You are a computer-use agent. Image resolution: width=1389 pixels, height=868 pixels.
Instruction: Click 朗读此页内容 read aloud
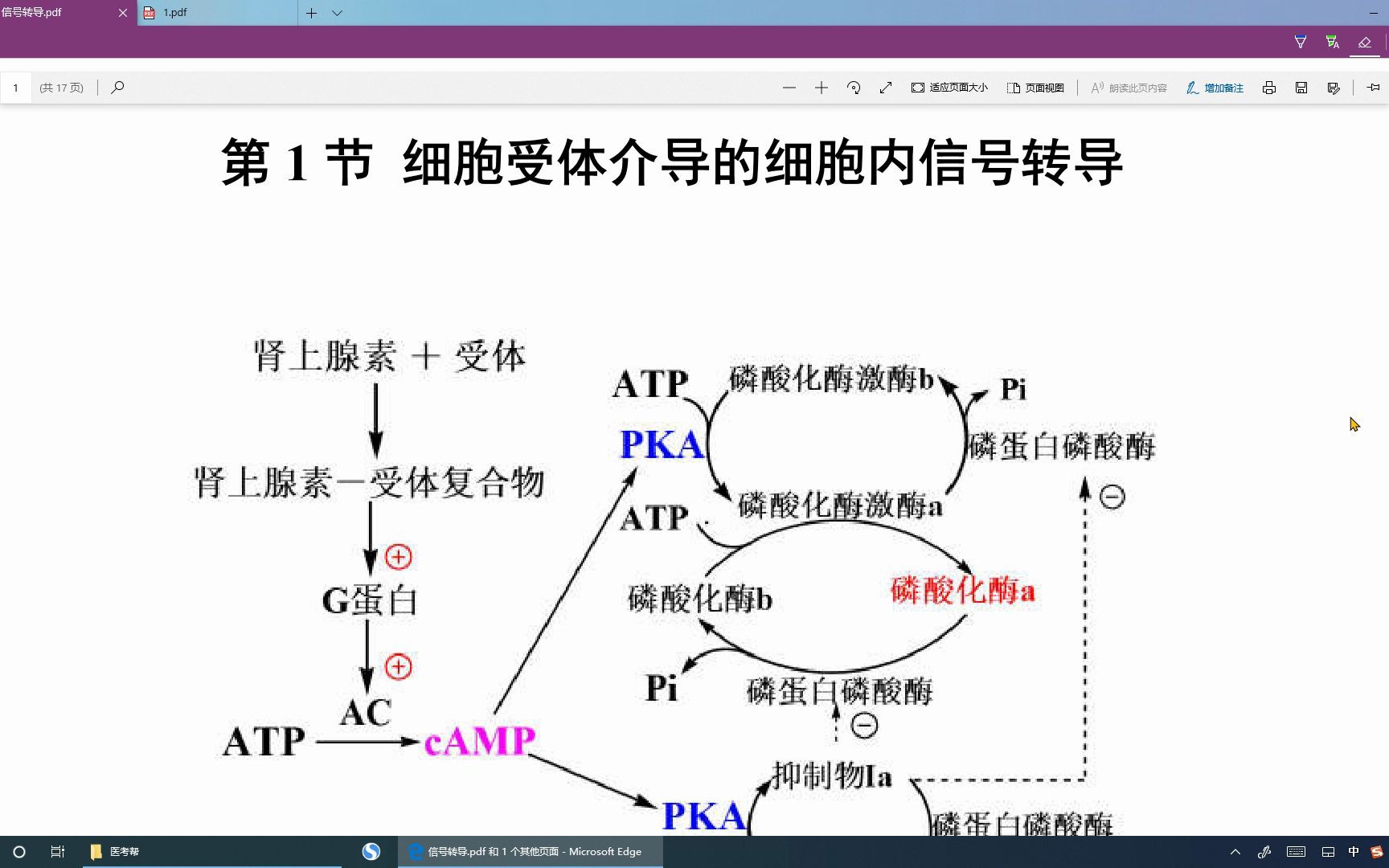pos(1129,88)
